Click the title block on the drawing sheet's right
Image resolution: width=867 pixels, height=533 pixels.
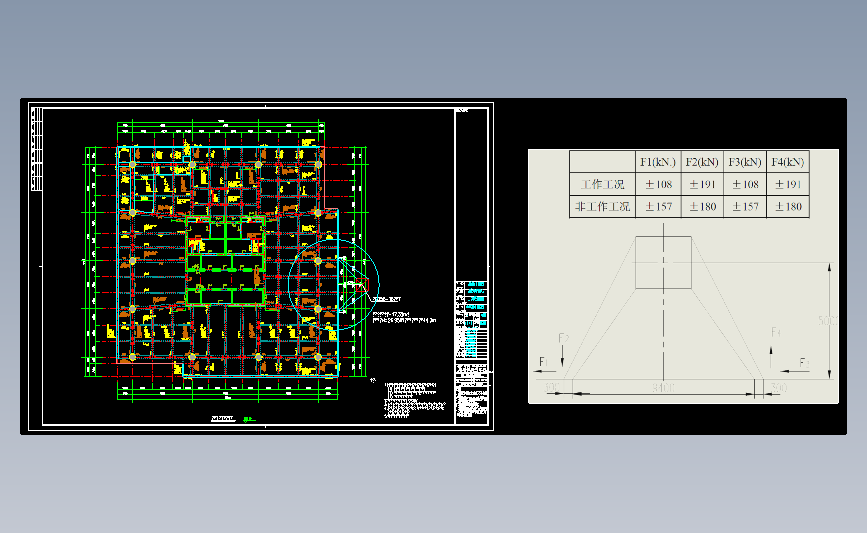click(472, 352)
